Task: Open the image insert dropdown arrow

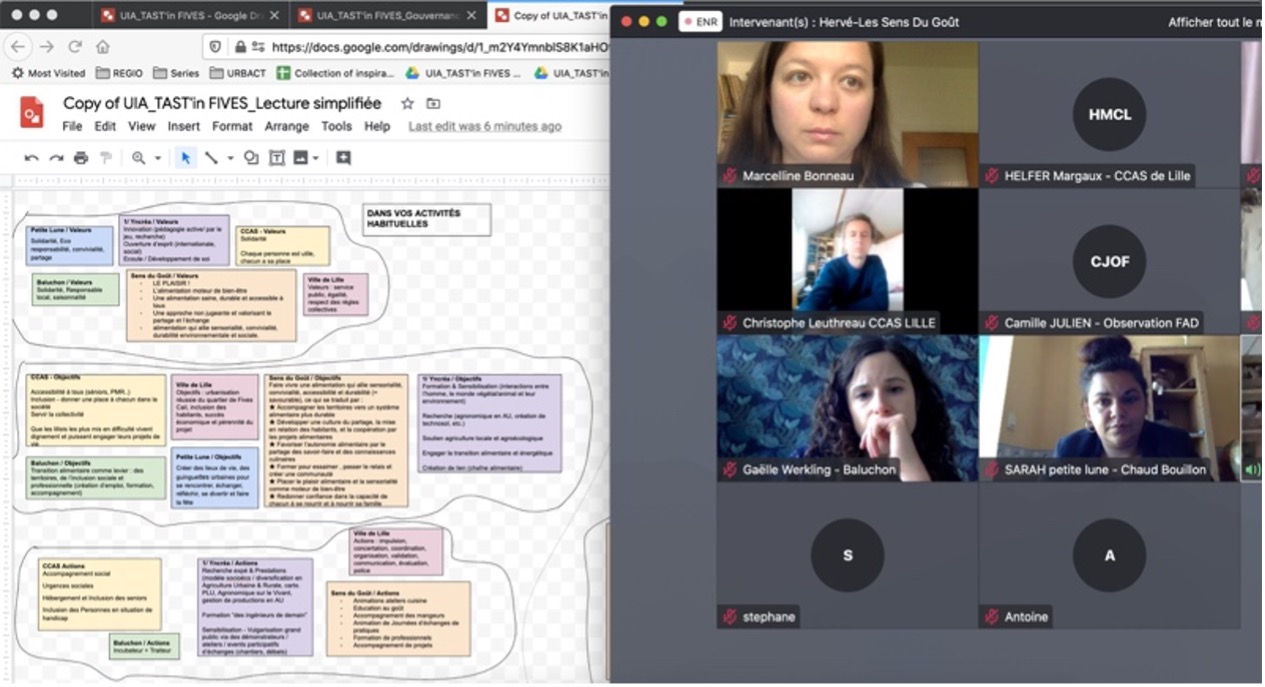Action: 316,158
